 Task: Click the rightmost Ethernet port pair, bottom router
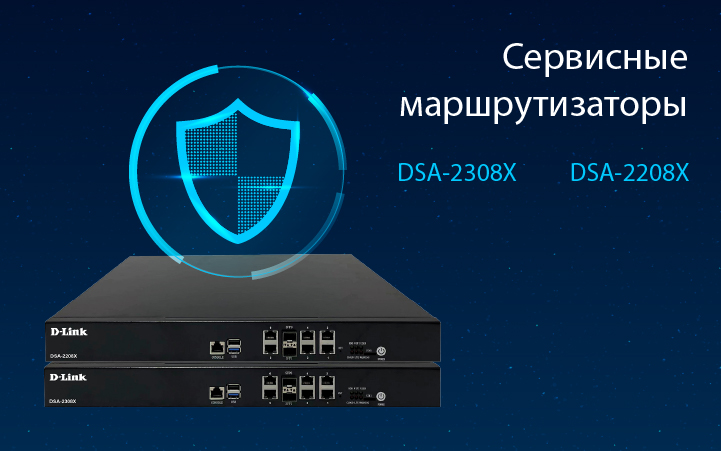(x=327, y=387)
